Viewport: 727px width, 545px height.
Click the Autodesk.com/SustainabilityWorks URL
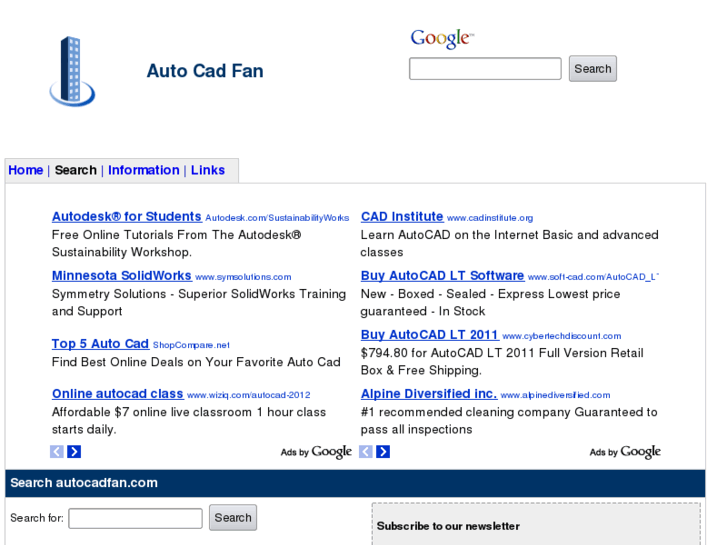tap(277, 218)
